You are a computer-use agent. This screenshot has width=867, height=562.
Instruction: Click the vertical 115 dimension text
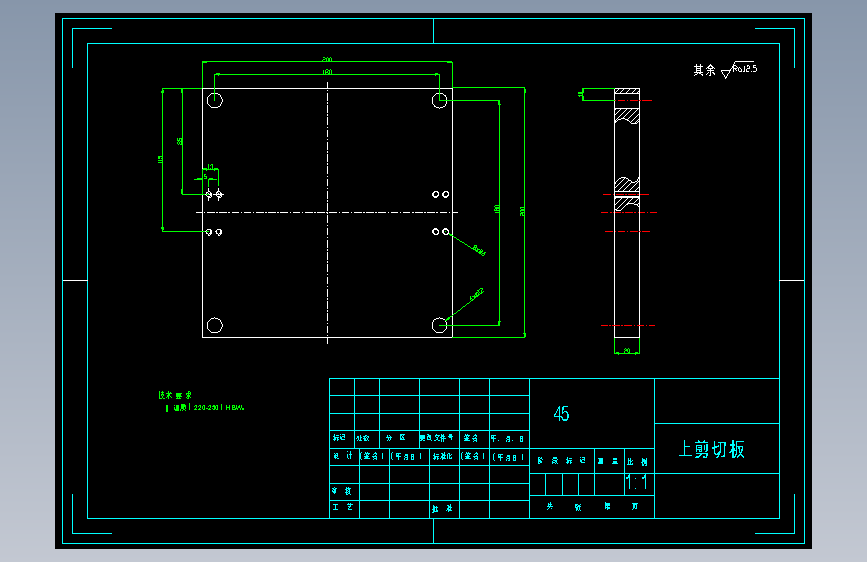[160, 159]
